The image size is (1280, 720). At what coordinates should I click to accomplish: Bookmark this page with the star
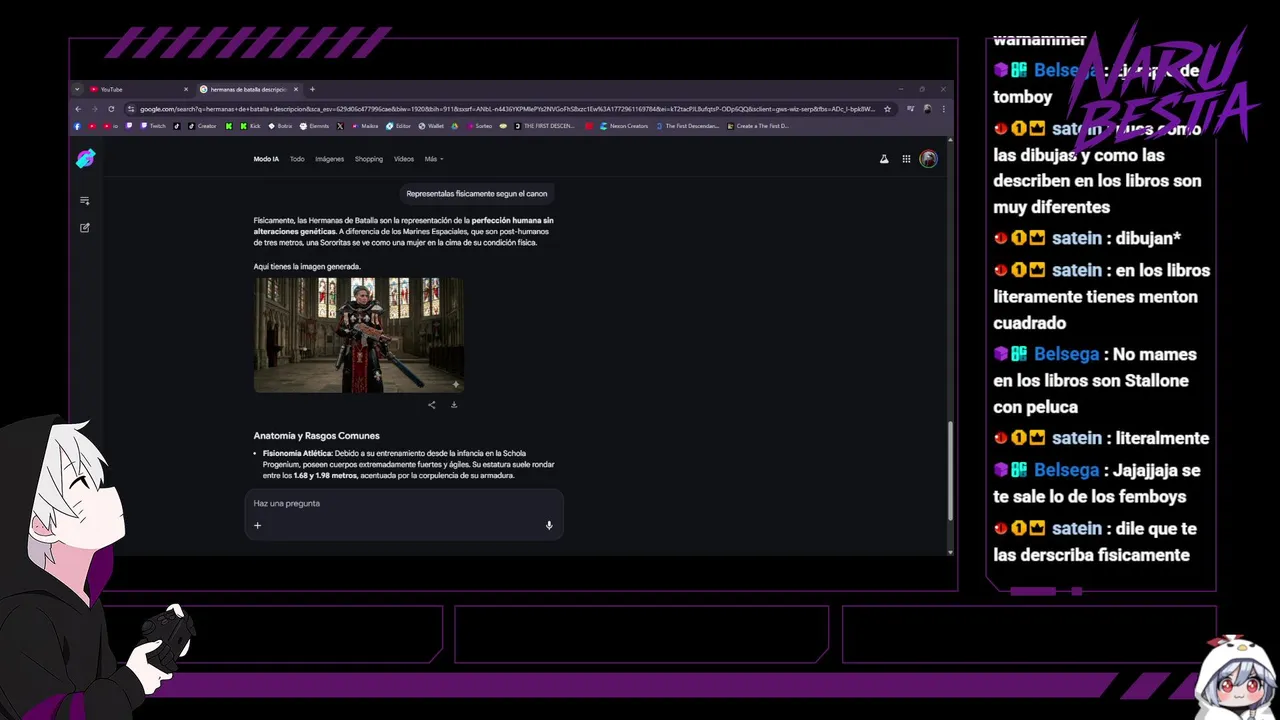[x=887, y=109]
